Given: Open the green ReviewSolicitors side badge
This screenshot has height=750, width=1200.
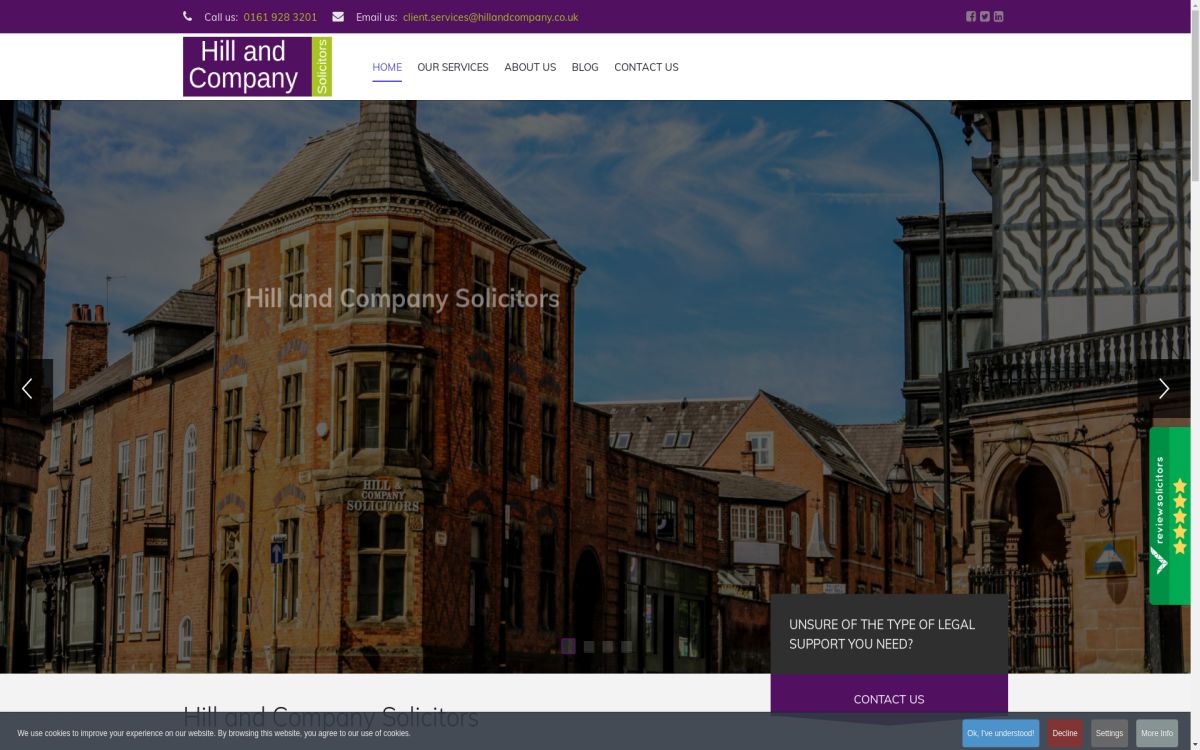Looking at the screenshot, I should [1168, 515].
